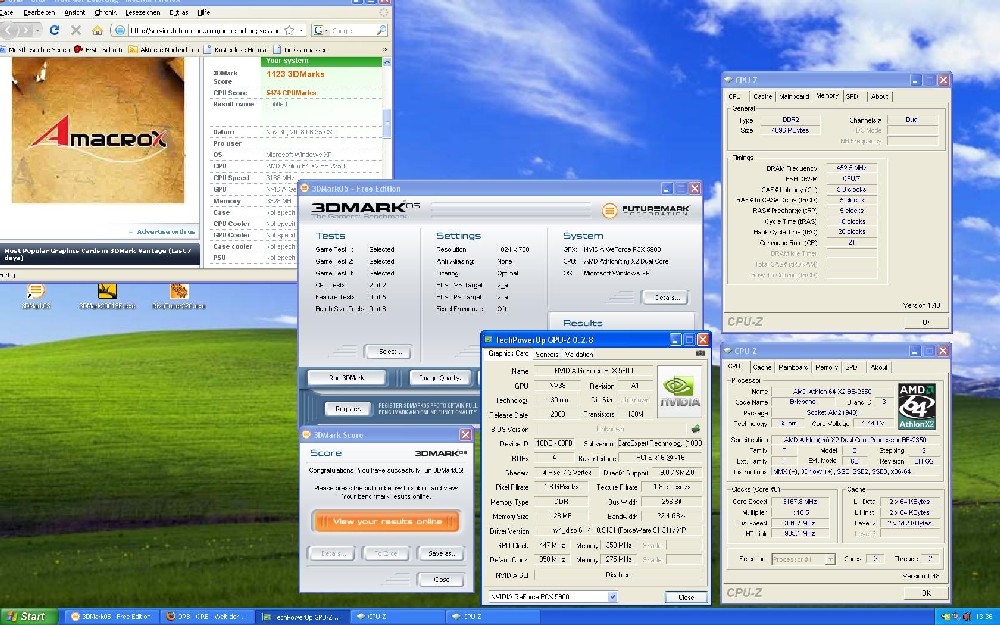
Task: Click the Your system green header
Action: pyautogui.click(x=321, y=61)
